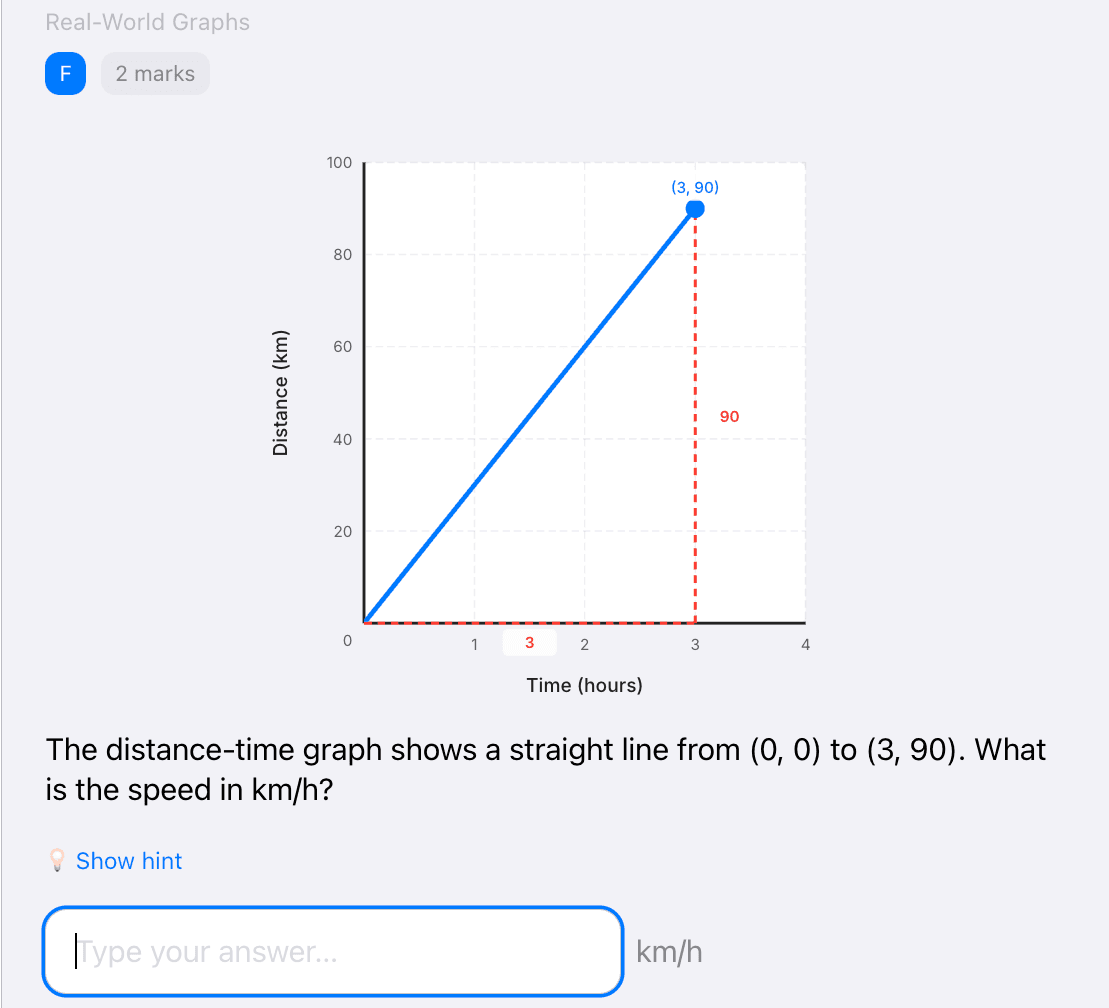Screen dimensions: 1109x1008
Task: Expand the Real-World Graphs heading
Action: (x=147, y=22)
